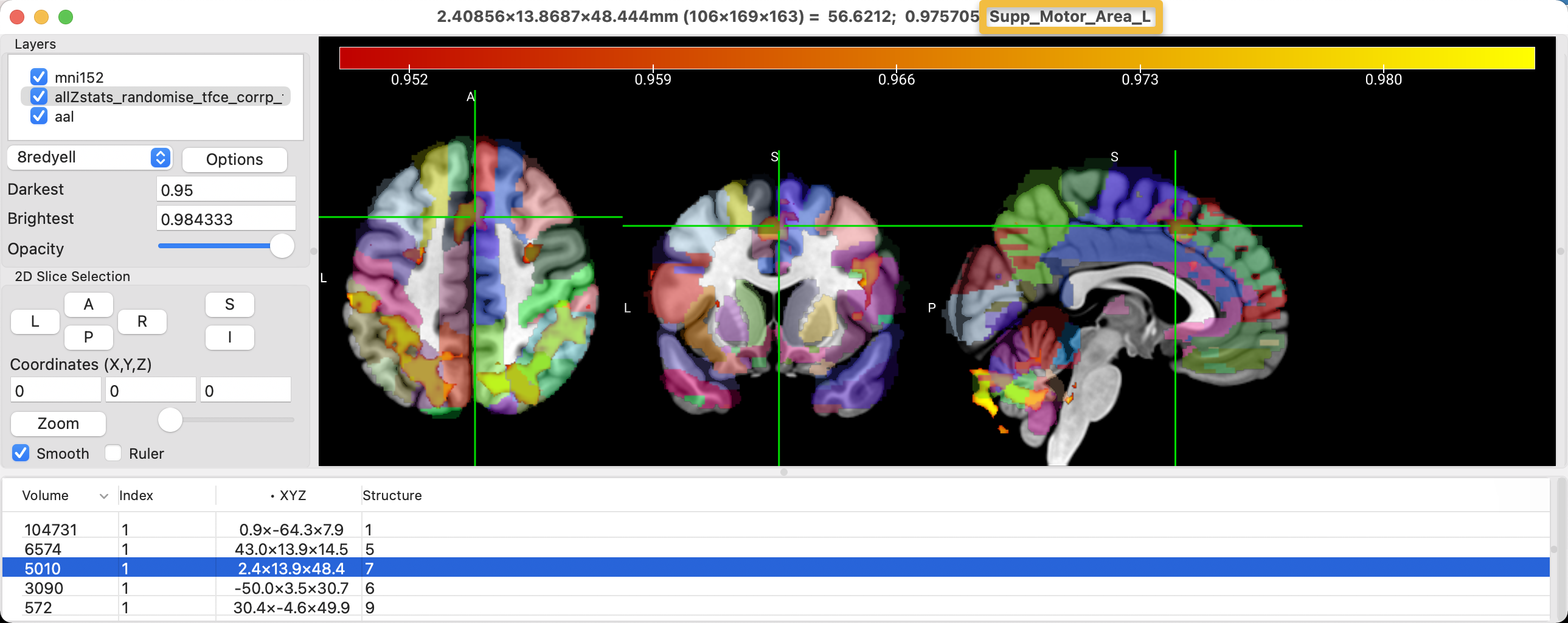1568x623 pixels.
Task: Click the Options button
Action: (x=234, y=159)
